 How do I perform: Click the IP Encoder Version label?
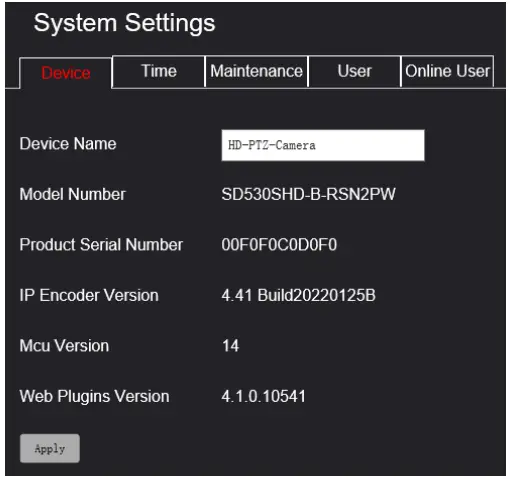89,295
